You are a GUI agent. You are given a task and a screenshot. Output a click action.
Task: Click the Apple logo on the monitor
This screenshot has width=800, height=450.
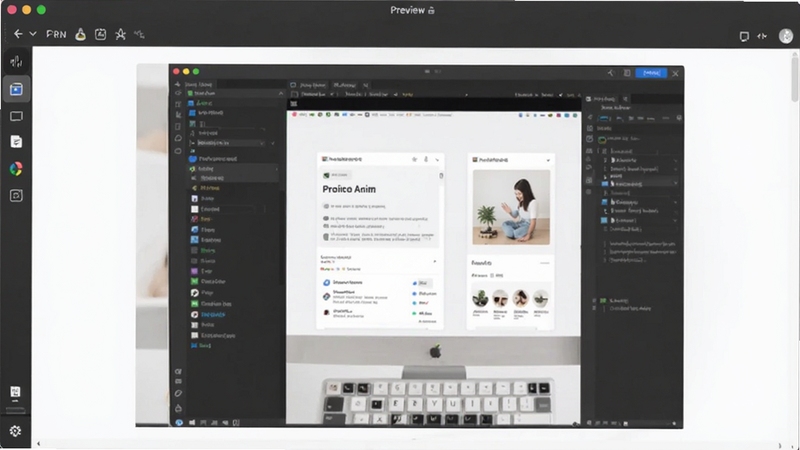tap(435, 351)
